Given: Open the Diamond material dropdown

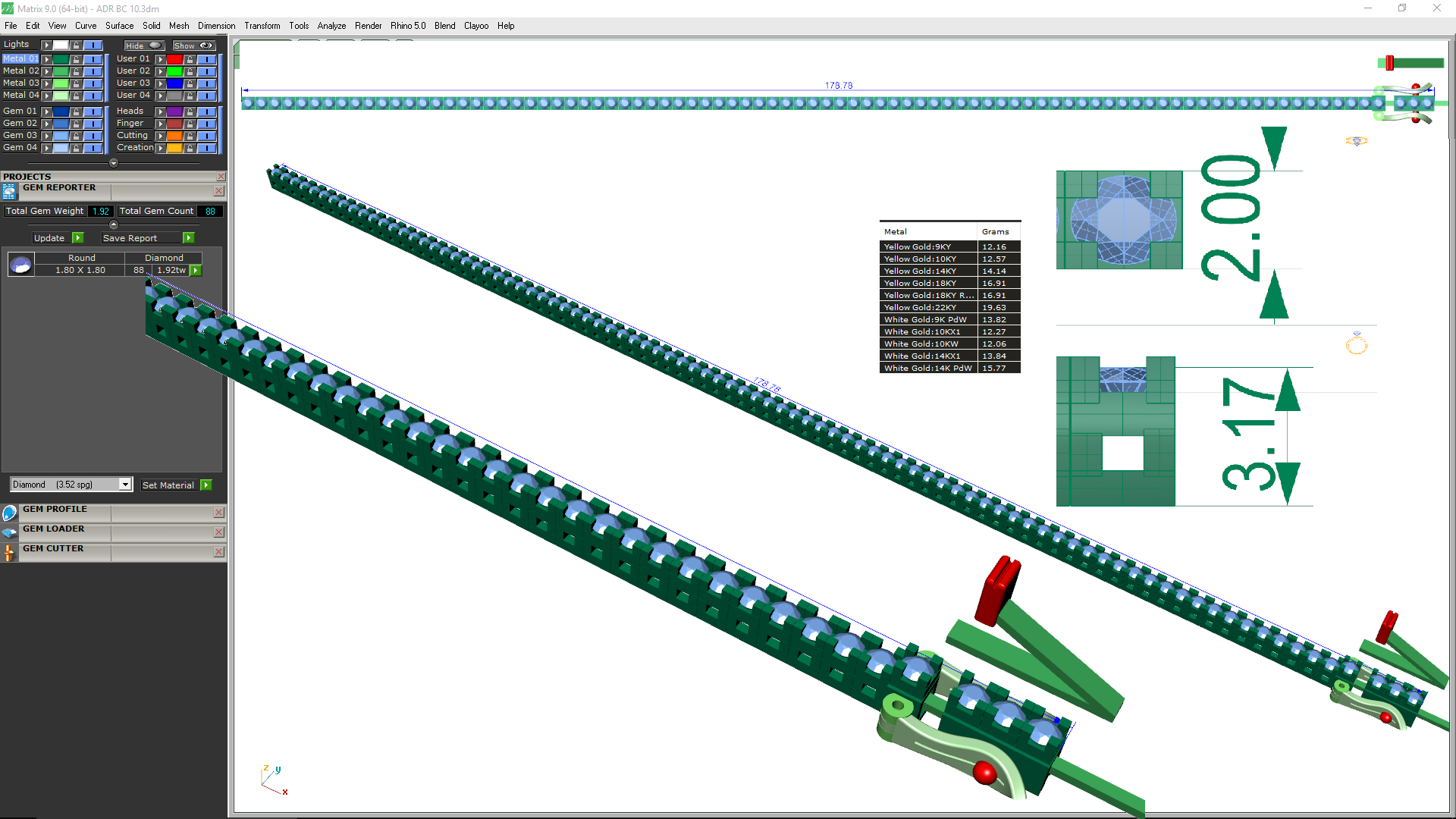Looking at the screenshot, I should coord(125,485).
